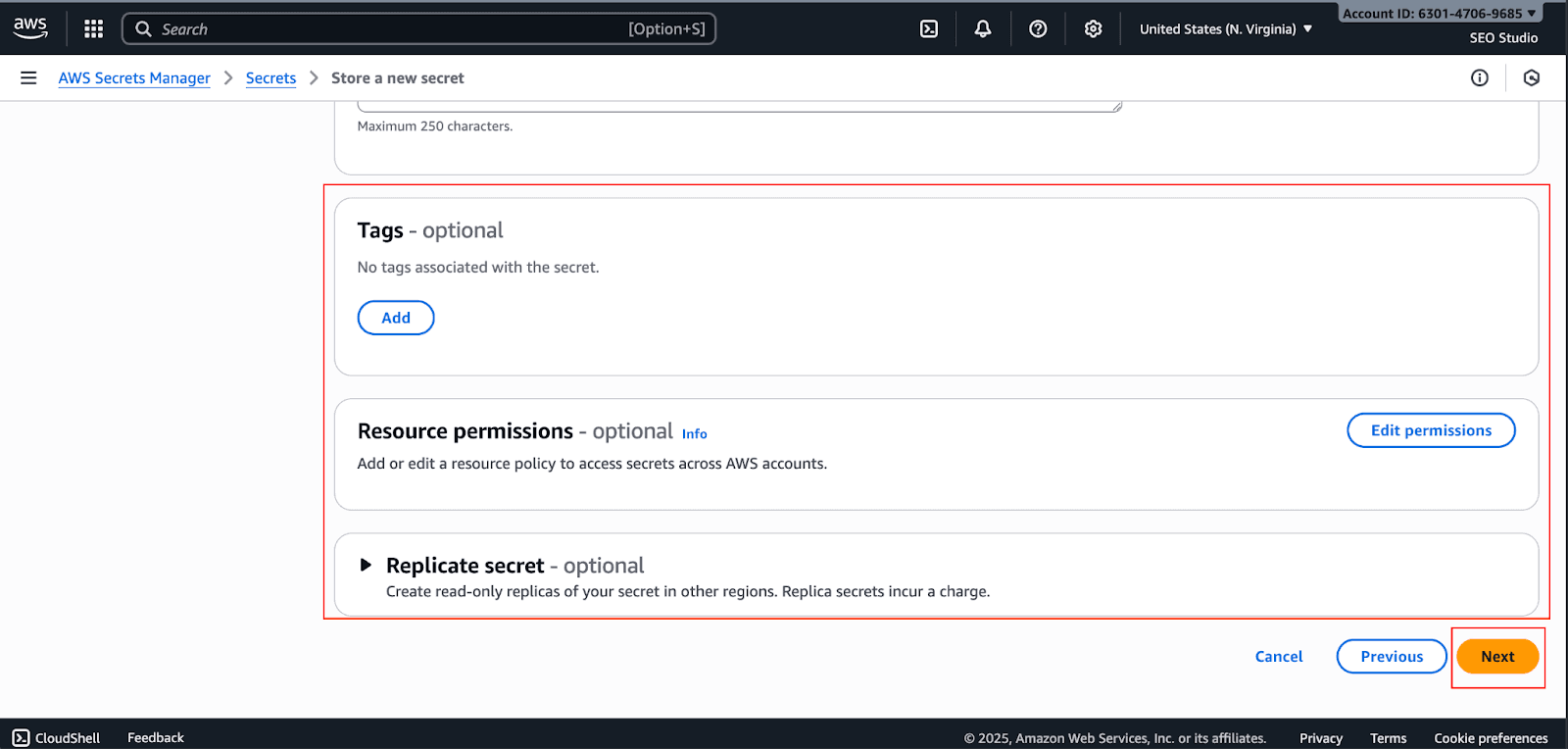The image size is (1568, 749).
Task: Click the Add tags button
Action: coord(396,318)
